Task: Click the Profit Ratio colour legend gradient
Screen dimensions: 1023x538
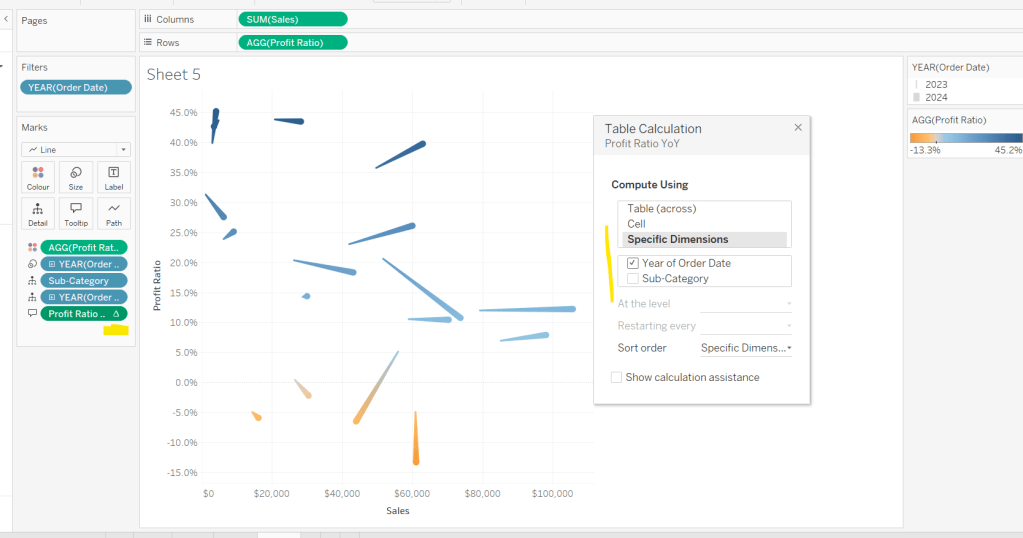Action: pyautogui.click(x=965, y=138)
